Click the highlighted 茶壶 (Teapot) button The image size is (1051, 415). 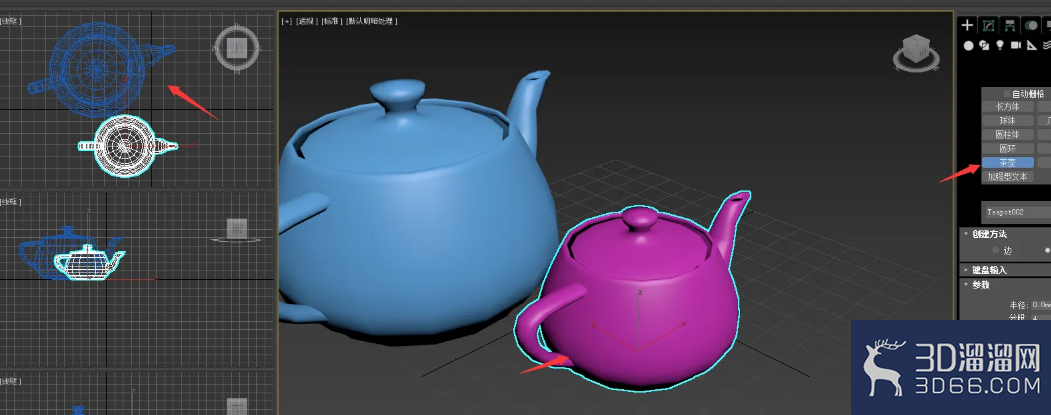pos(1007,163)
